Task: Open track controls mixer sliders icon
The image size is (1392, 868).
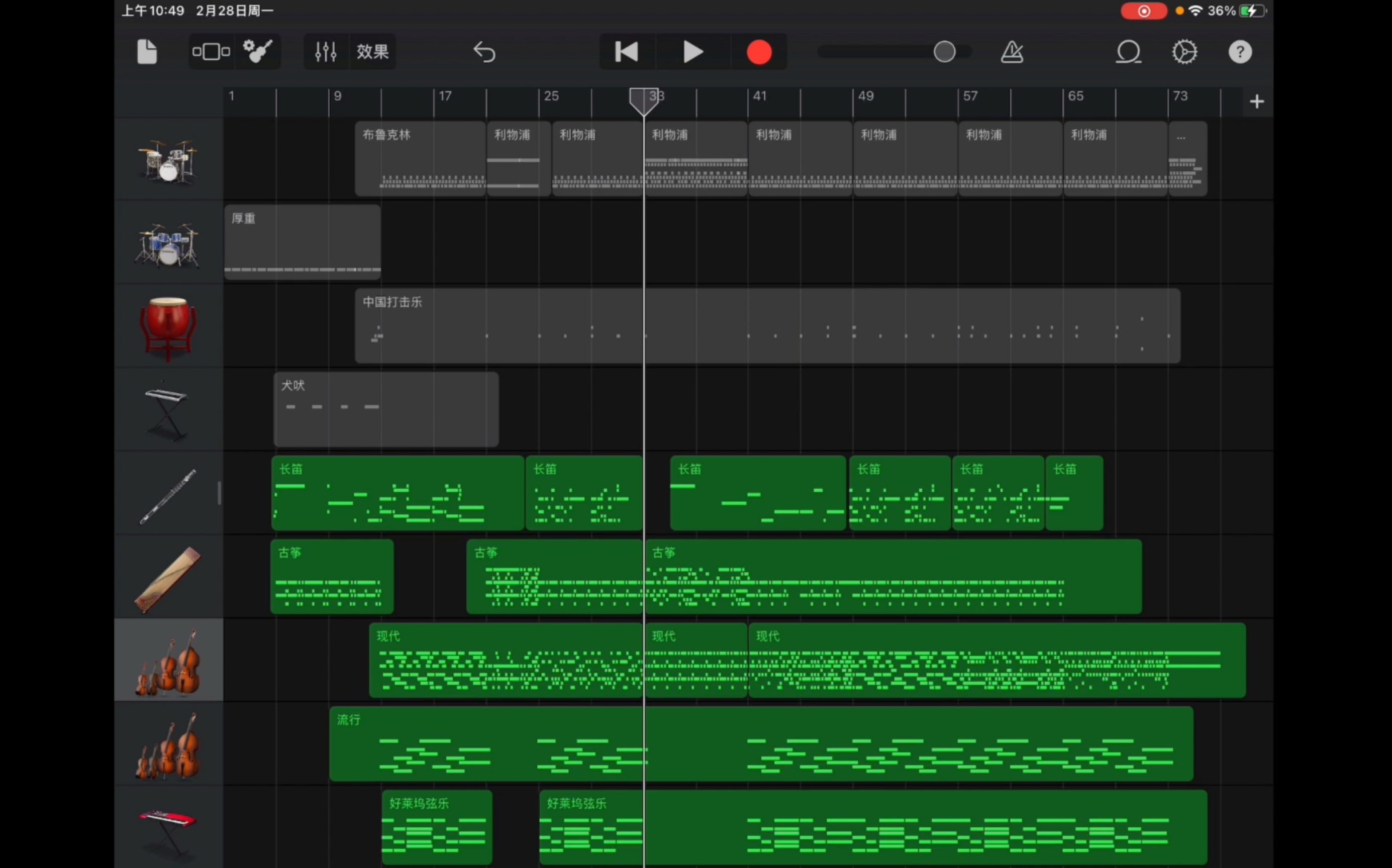Action: click(x=326, y=52)
